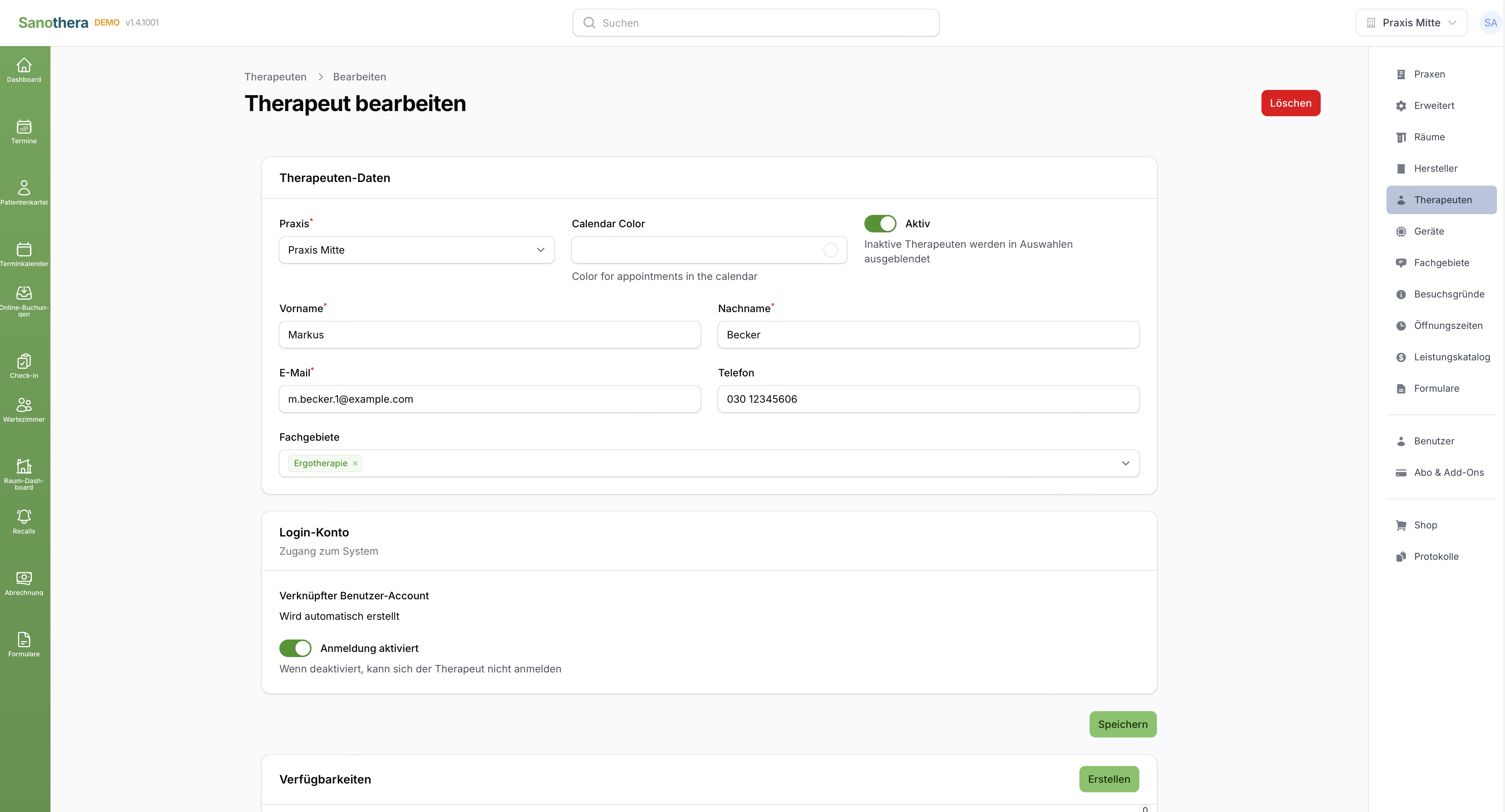Open Raum-Dashboard icon
The image size is (1505, 812).
(24, 466)
